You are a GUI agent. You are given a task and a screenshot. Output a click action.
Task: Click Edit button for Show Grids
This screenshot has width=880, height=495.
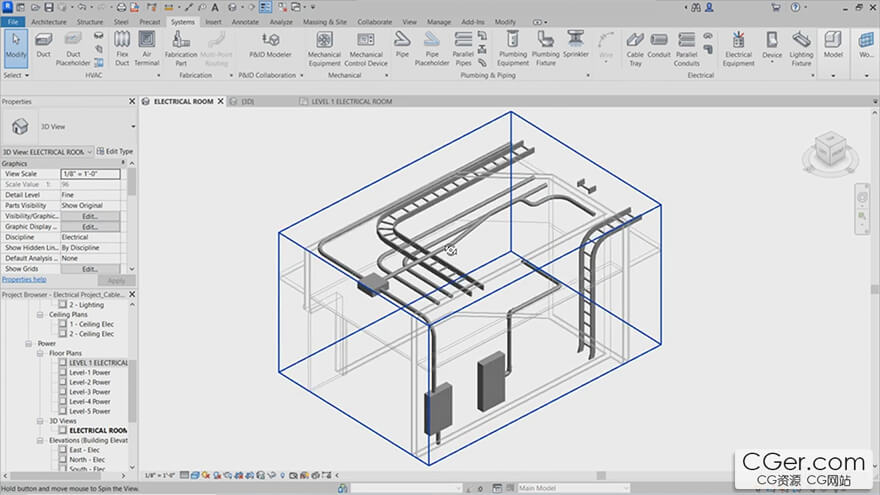tap(90, 269)
